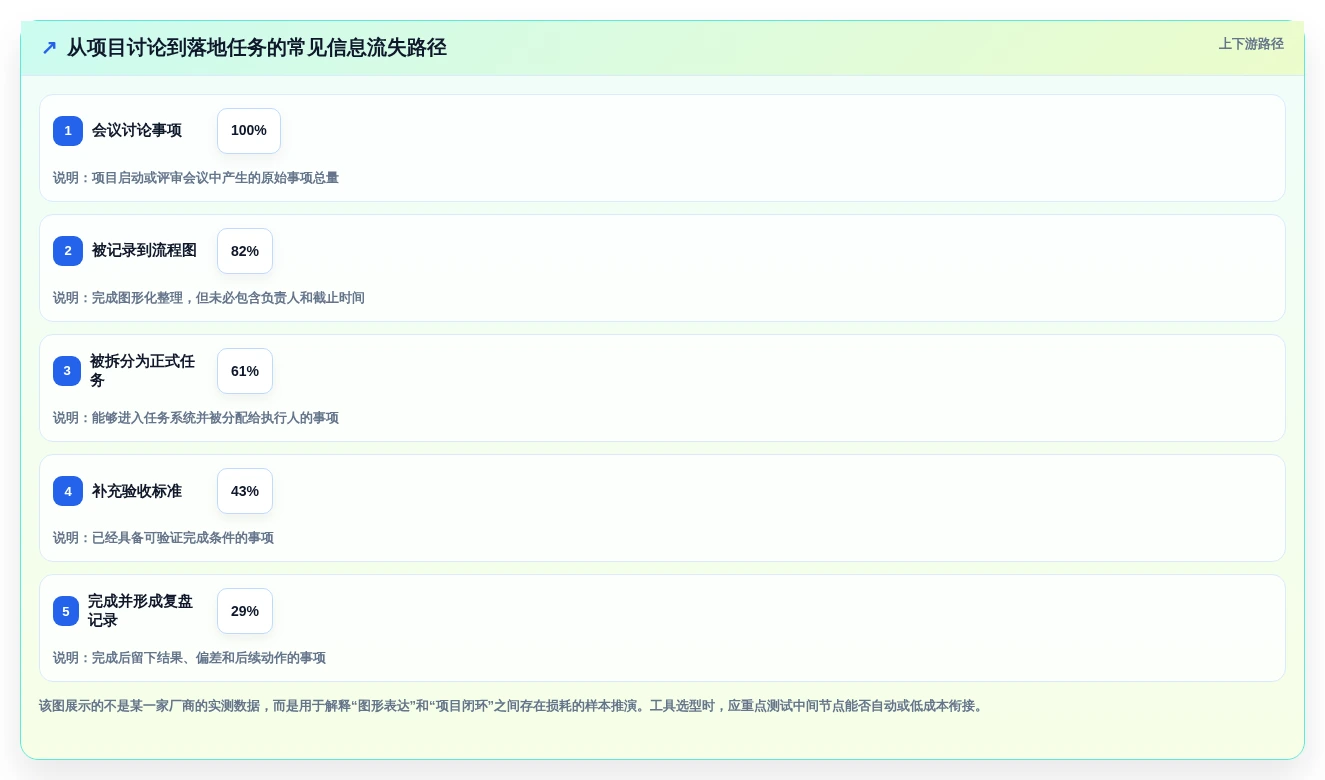Click description about 完成图形化整理
Viewport: 1325px width, 780px height.
pos(209,298)
